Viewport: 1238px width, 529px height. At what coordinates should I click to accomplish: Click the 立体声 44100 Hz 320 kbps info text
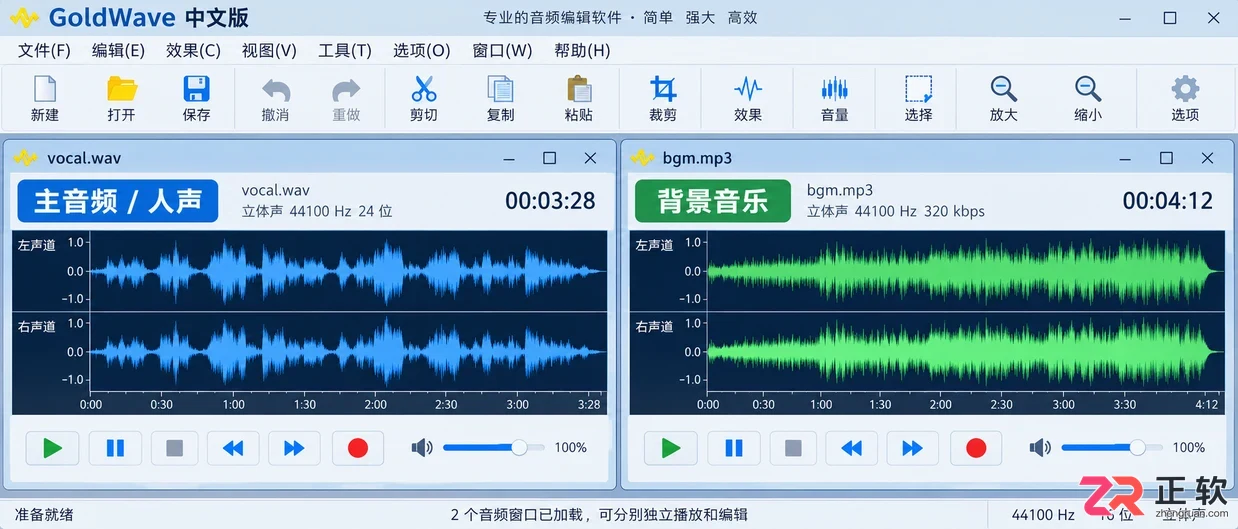[x=896, y=212]
